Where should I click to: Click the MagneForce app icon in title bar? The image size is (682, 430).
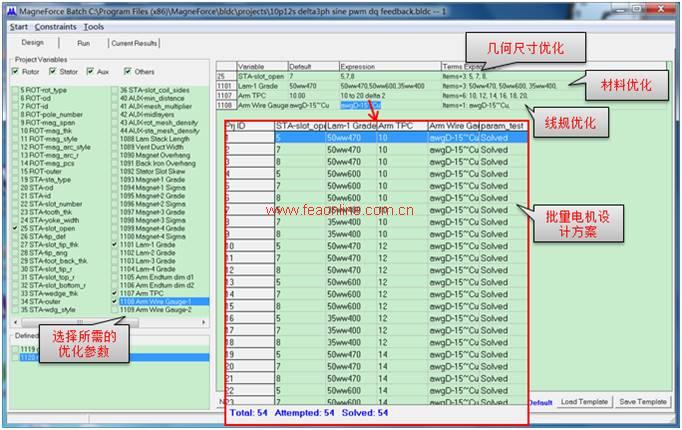pos(9,8)
